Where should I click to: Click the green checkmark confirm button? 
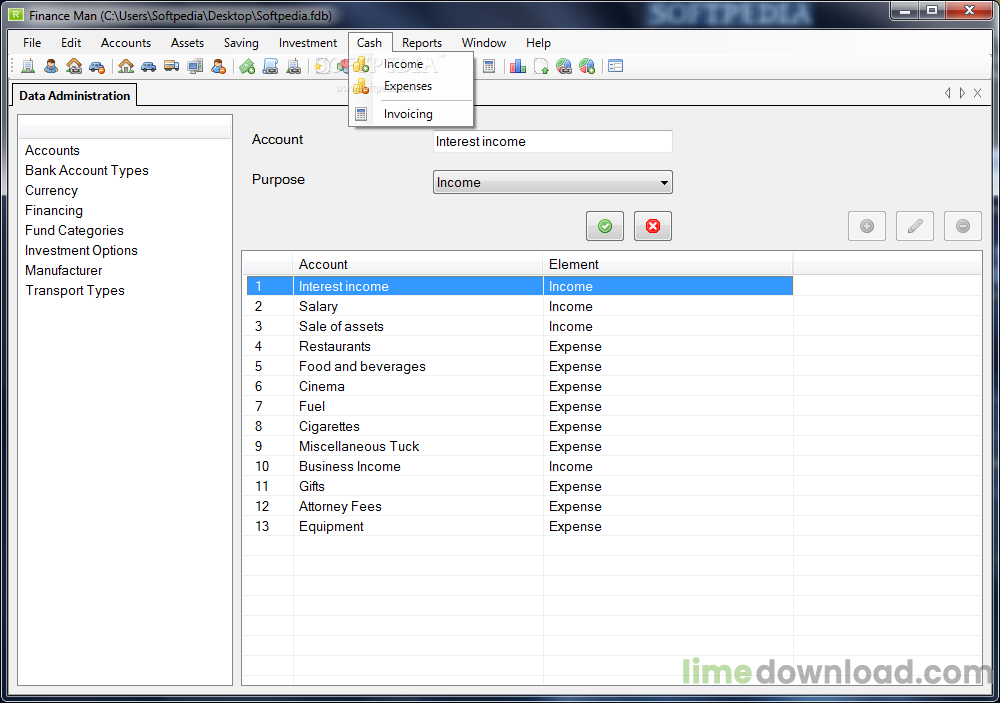pos(605,226)
